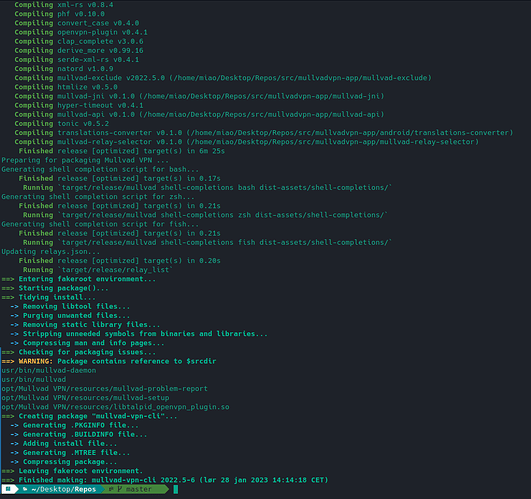Screen dimensions: 531x499
Task: Click the Compiling tonic v0.5.2 line
Action: [62, 124]
